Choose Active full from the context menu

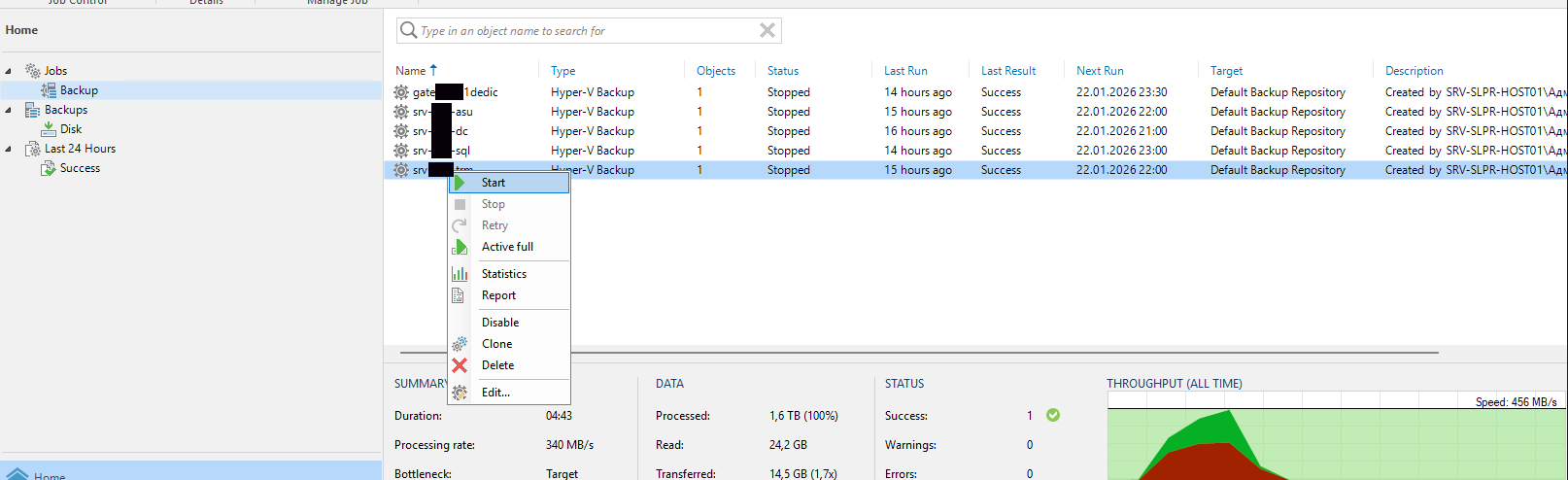tap(508, 247)
